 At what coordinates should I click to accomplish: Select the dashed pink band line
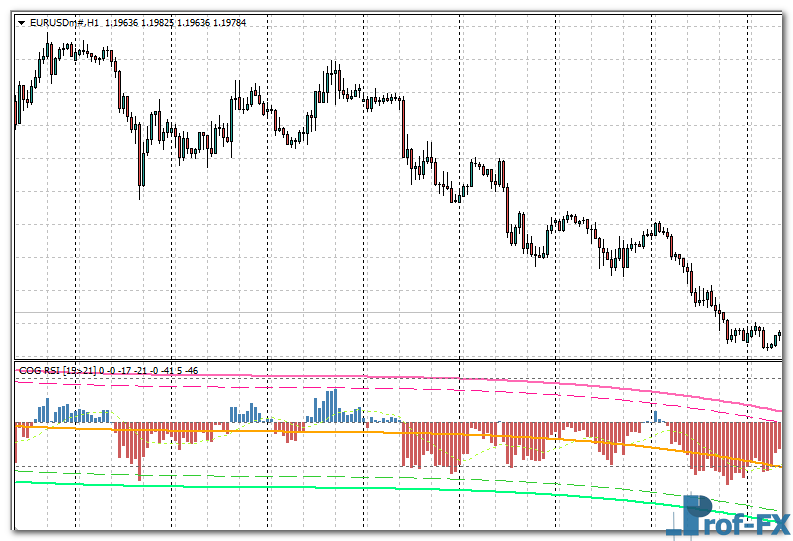coord(400,388)
